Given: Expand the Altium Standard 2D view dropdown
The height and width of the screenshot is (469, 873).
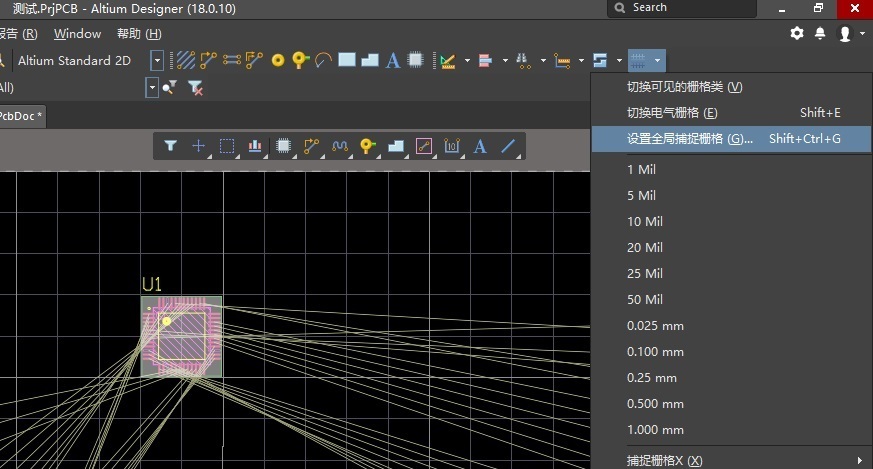Looking at the screenshot, I should point(157,61).
